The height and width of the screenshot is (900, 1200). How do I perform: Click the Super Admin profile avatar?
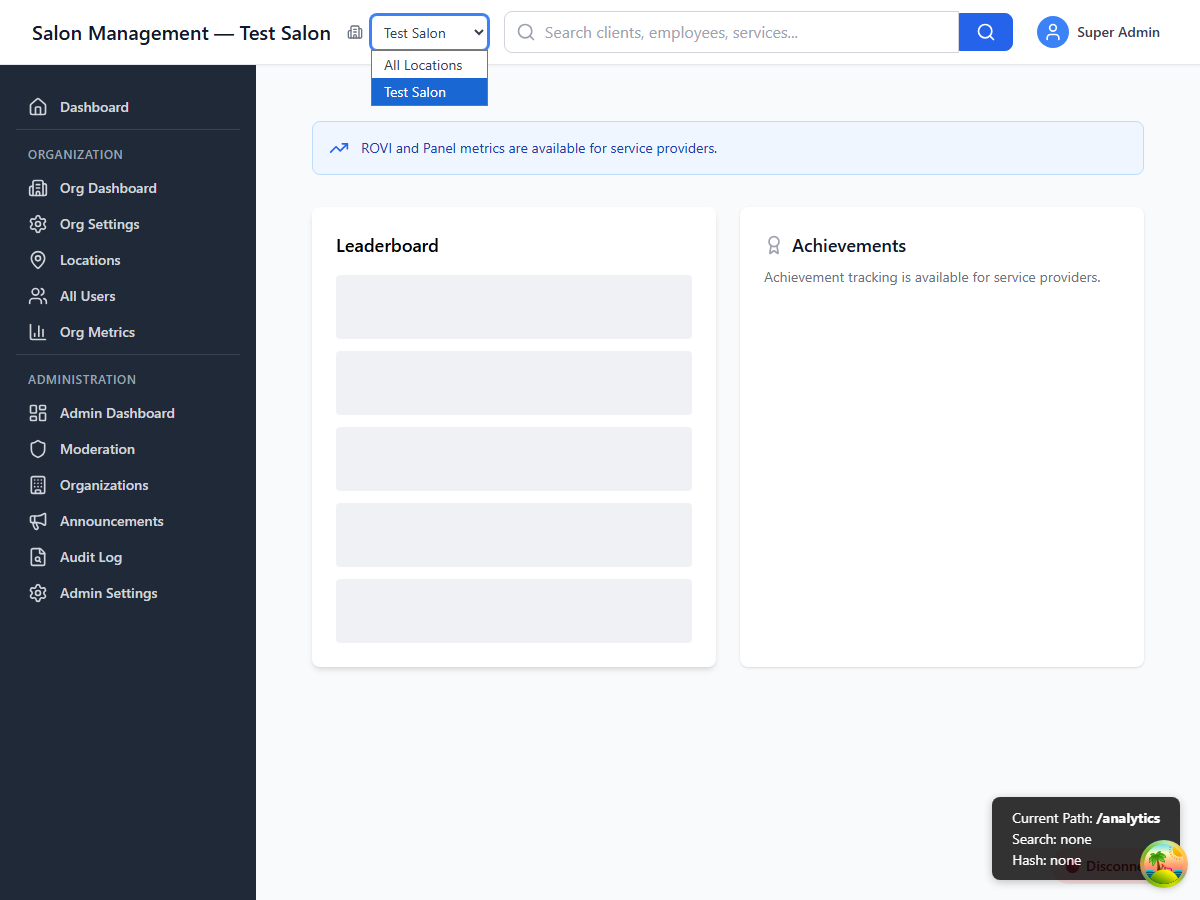(1052, 32)
